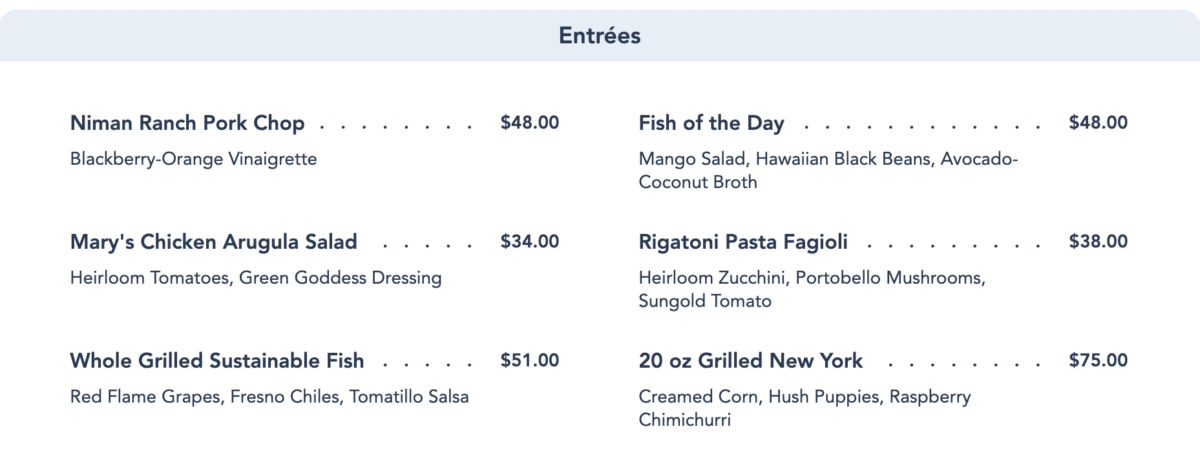Click the $51.00 price
Image resolution: width=1200 pixels, height=473 pixels.
click(x=529, y=360)
